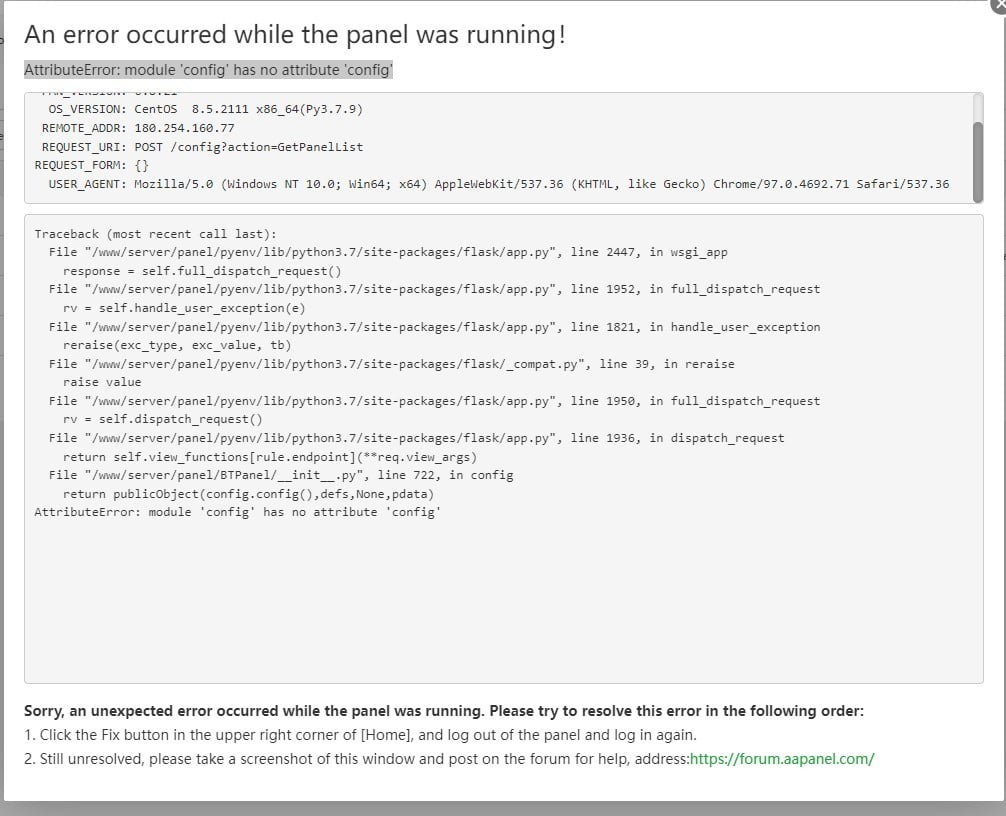This screenshot has width=1006, height=816.
Task: Click the REQUEST_FORM line
Action: (x=91, y=165)
